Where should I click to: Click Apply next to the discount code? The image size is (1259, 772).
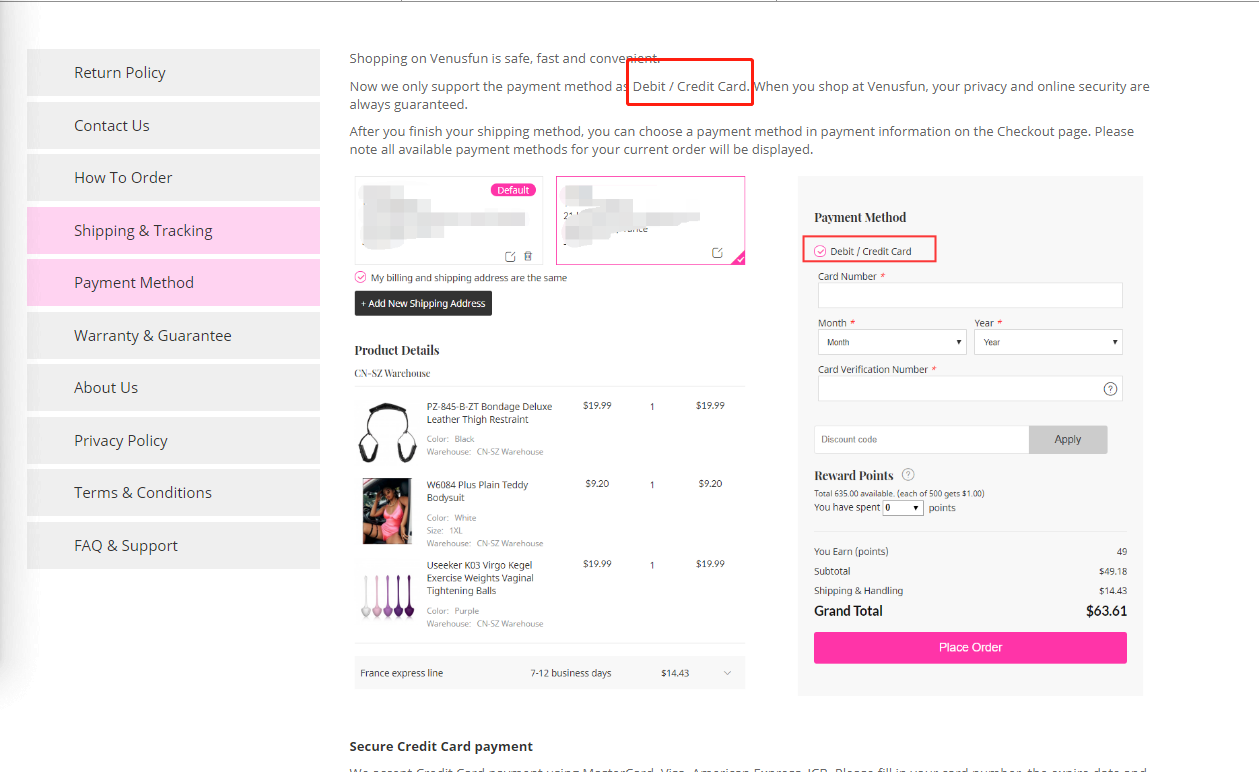(x=1068, y=439)
